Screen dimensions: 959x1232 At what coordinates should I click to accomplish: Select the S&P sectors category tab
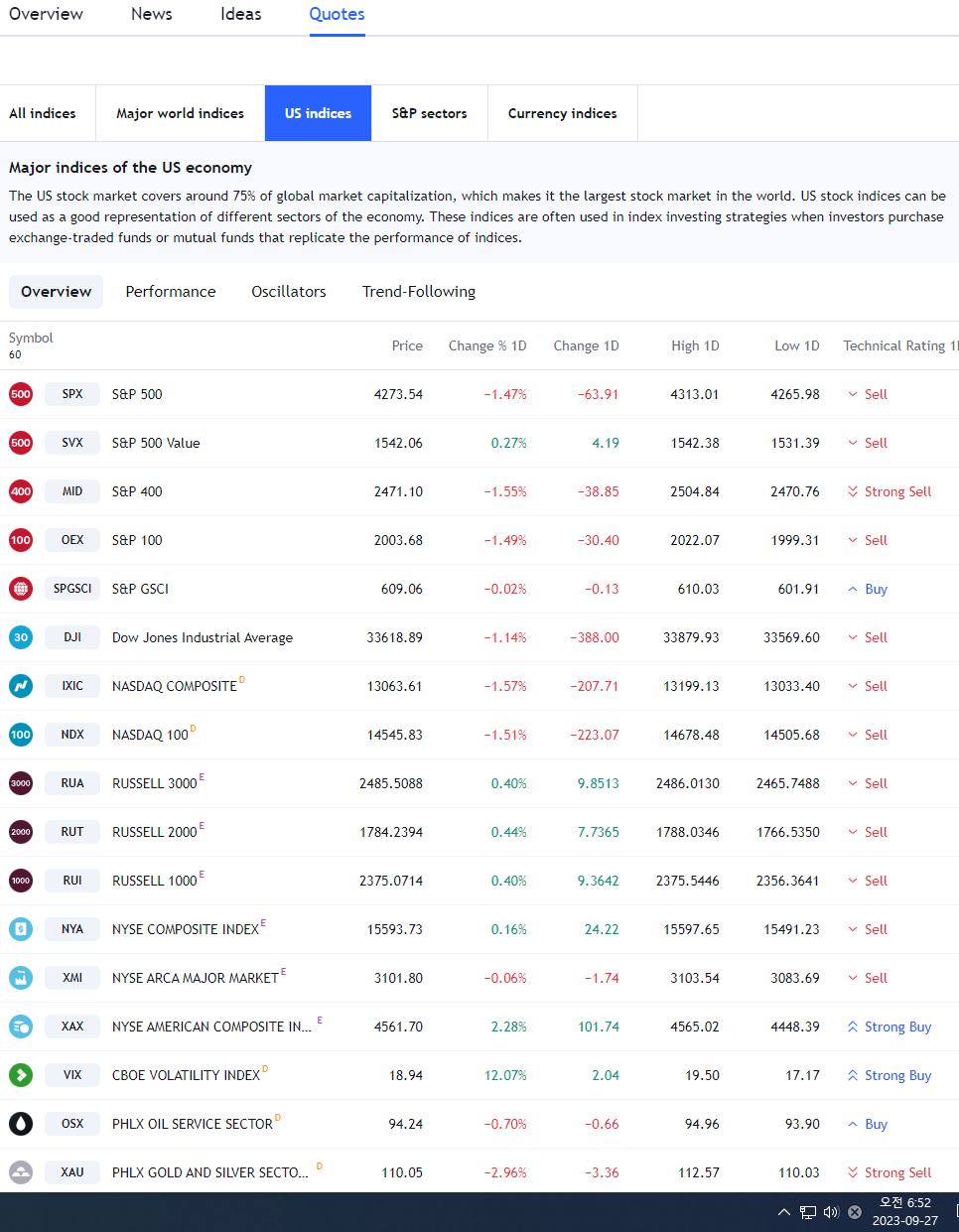pyautogui.click(x=429, y=113)
